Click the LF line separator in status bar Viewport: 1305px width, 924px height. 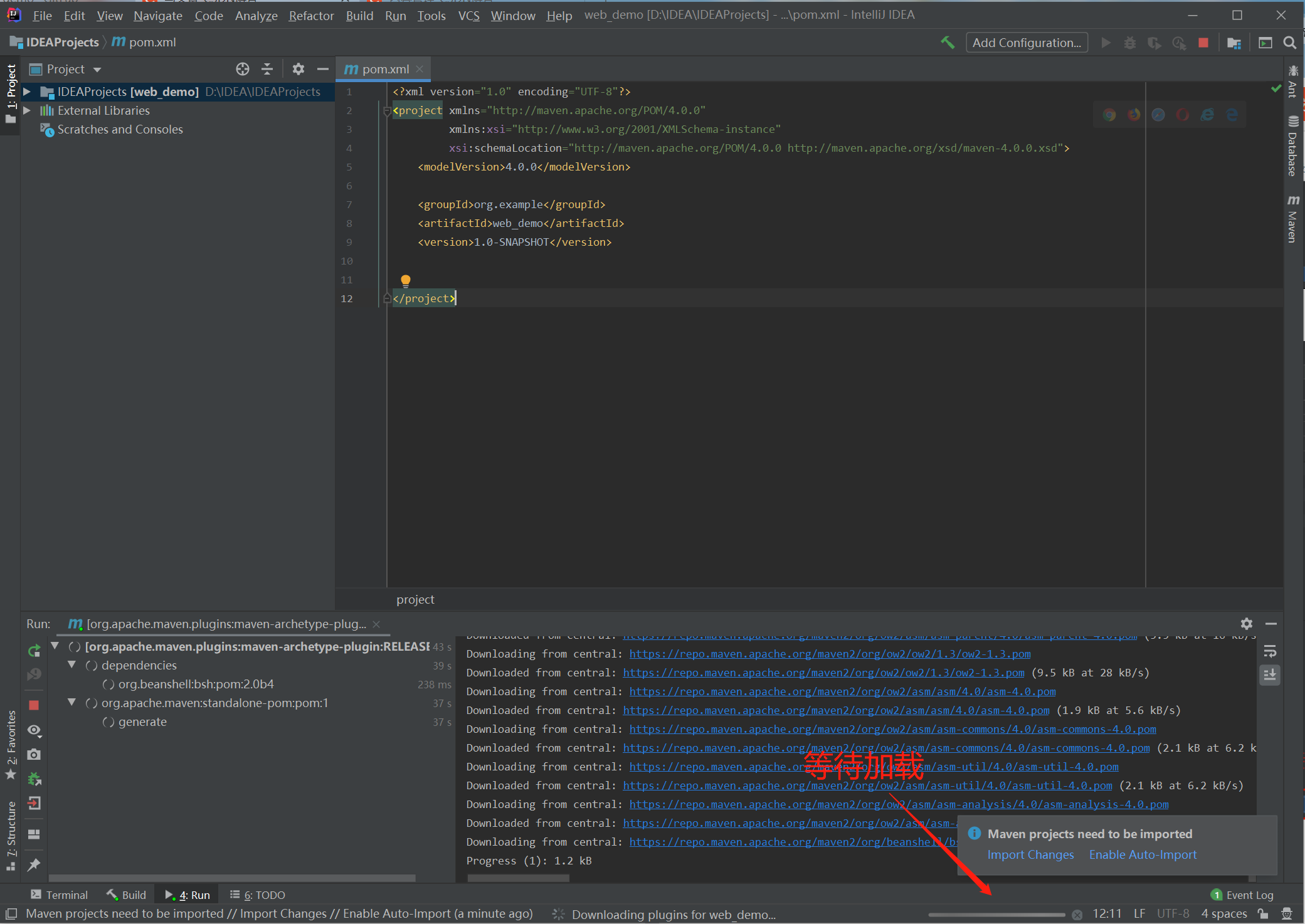[1139, 914]
